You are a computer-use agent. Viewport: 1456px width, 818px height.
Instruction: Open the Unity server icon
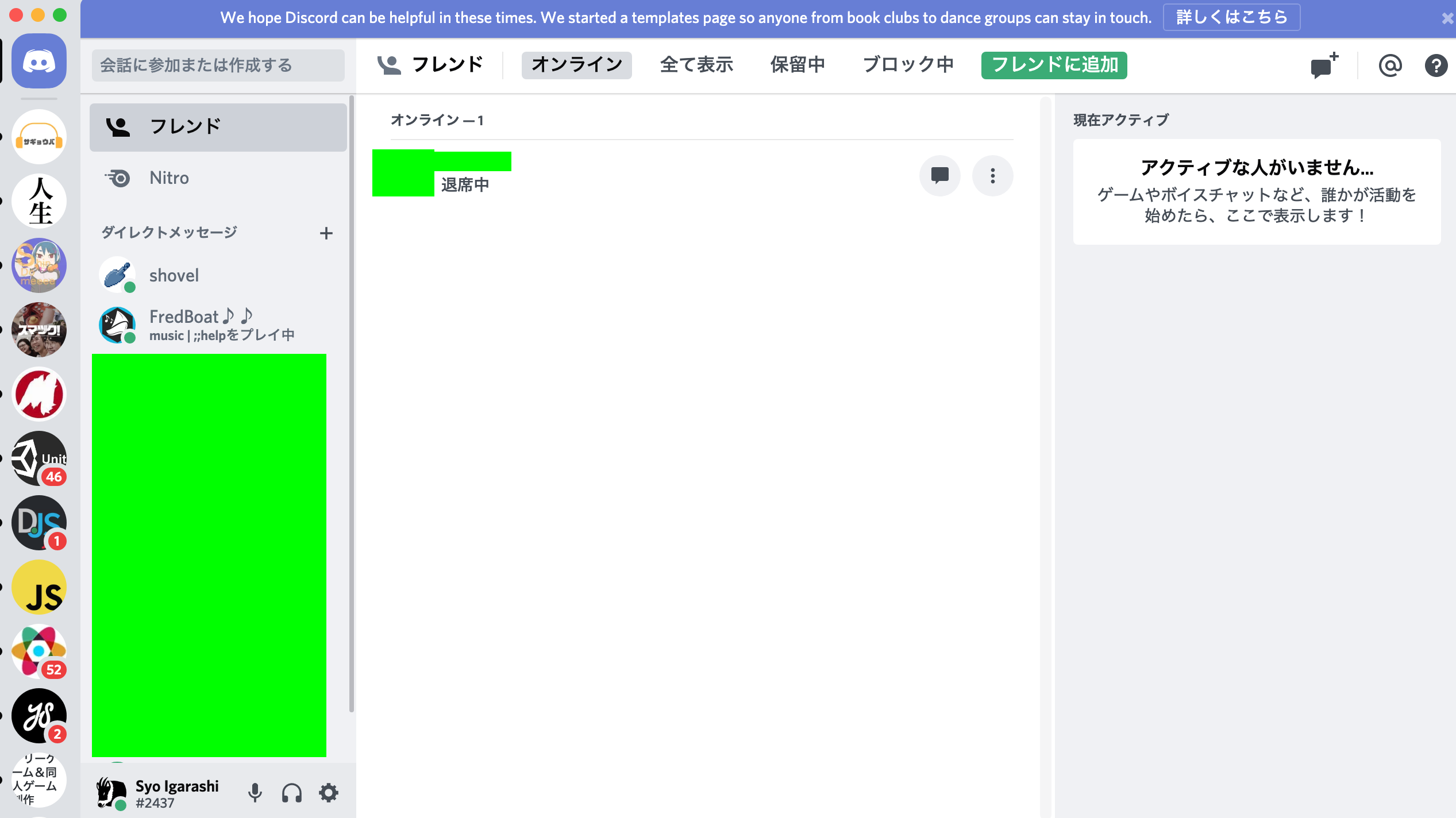pyautogui.click(x=39, y=458)
